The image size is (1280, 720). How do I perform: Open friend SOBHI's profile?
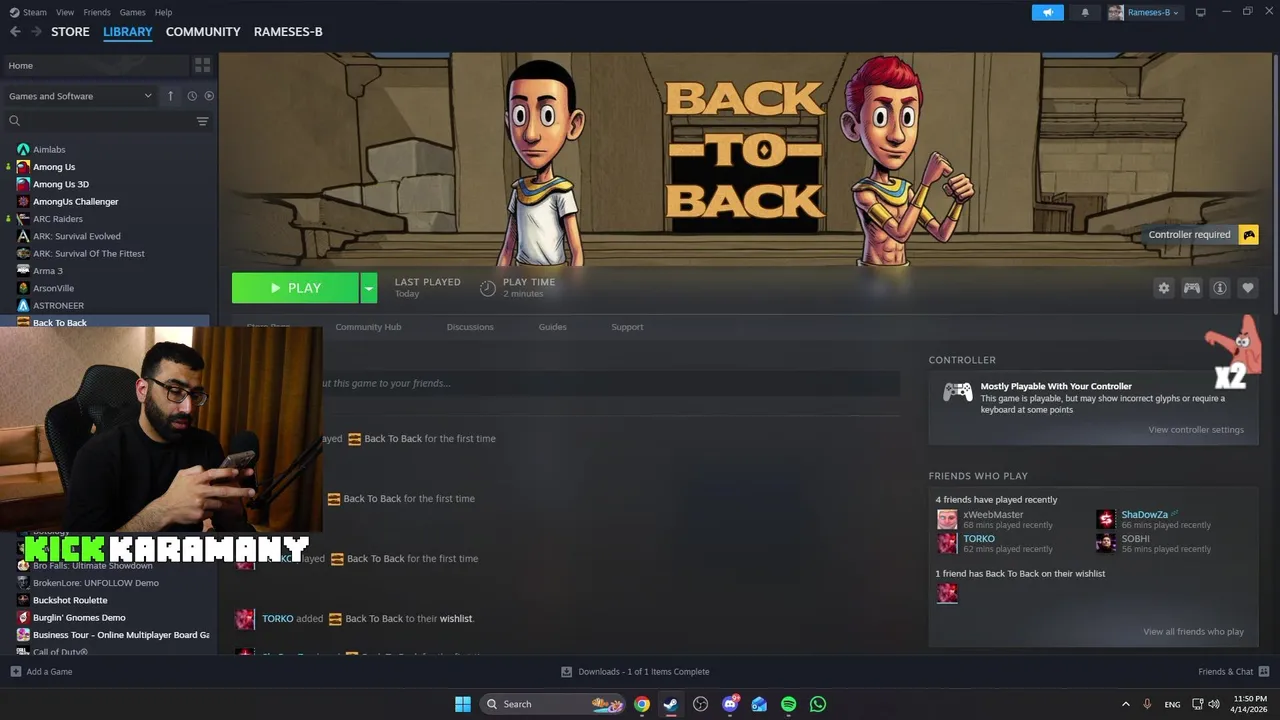coord(1135,539)
